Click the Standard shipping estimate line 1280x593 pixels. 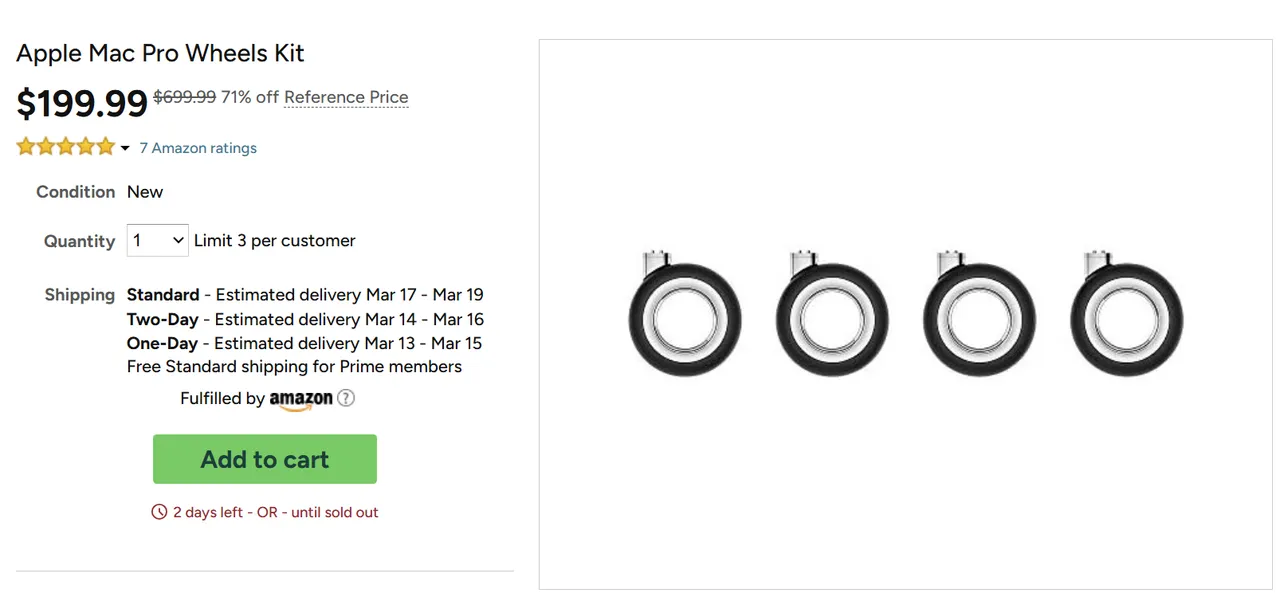[305, 295]
